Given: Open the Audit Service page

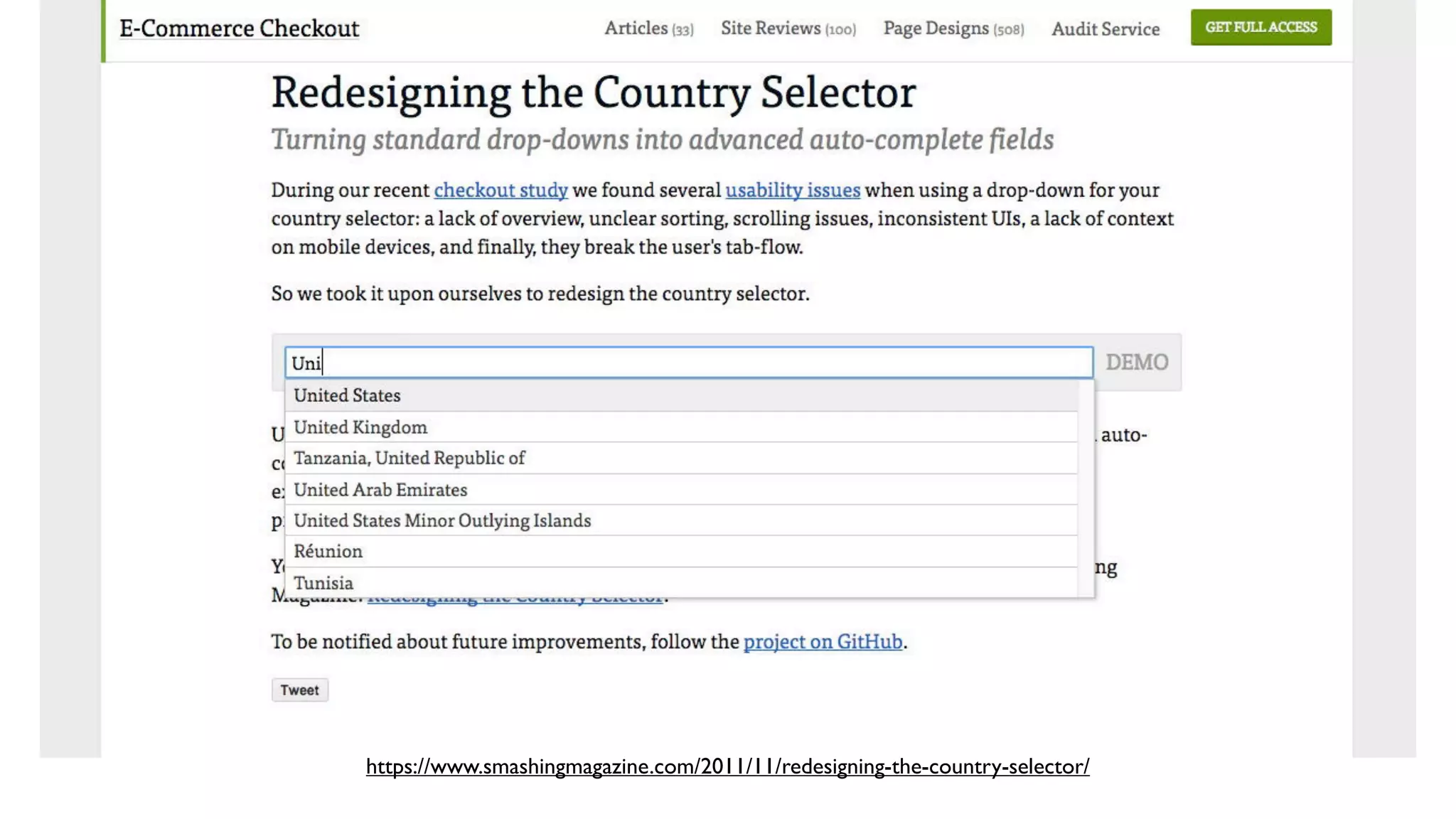Looking at the screenshot, I should click(1106, 29).
